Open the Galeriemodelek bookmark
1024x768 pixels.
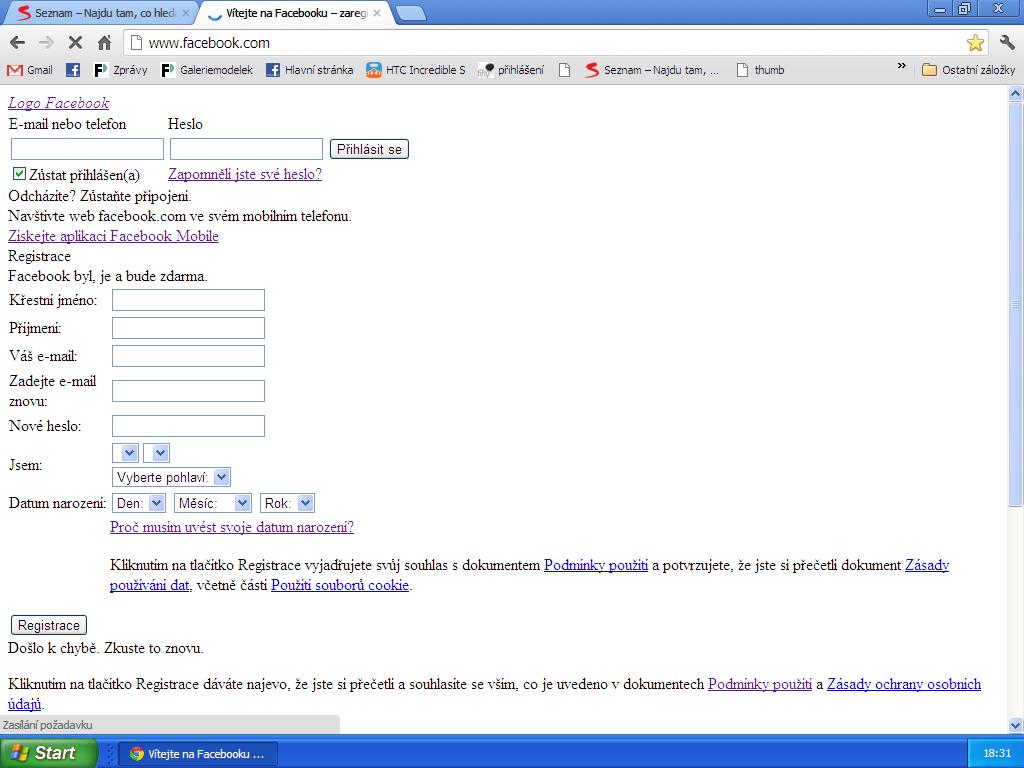[206, 70]
